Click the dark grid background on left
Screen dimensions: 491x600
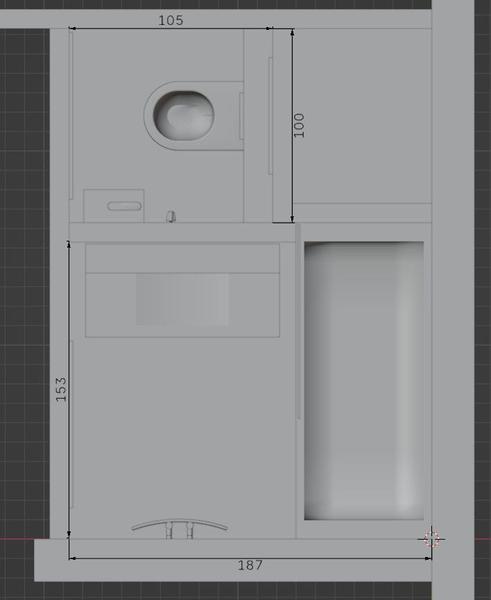click(x=24, y=283)
